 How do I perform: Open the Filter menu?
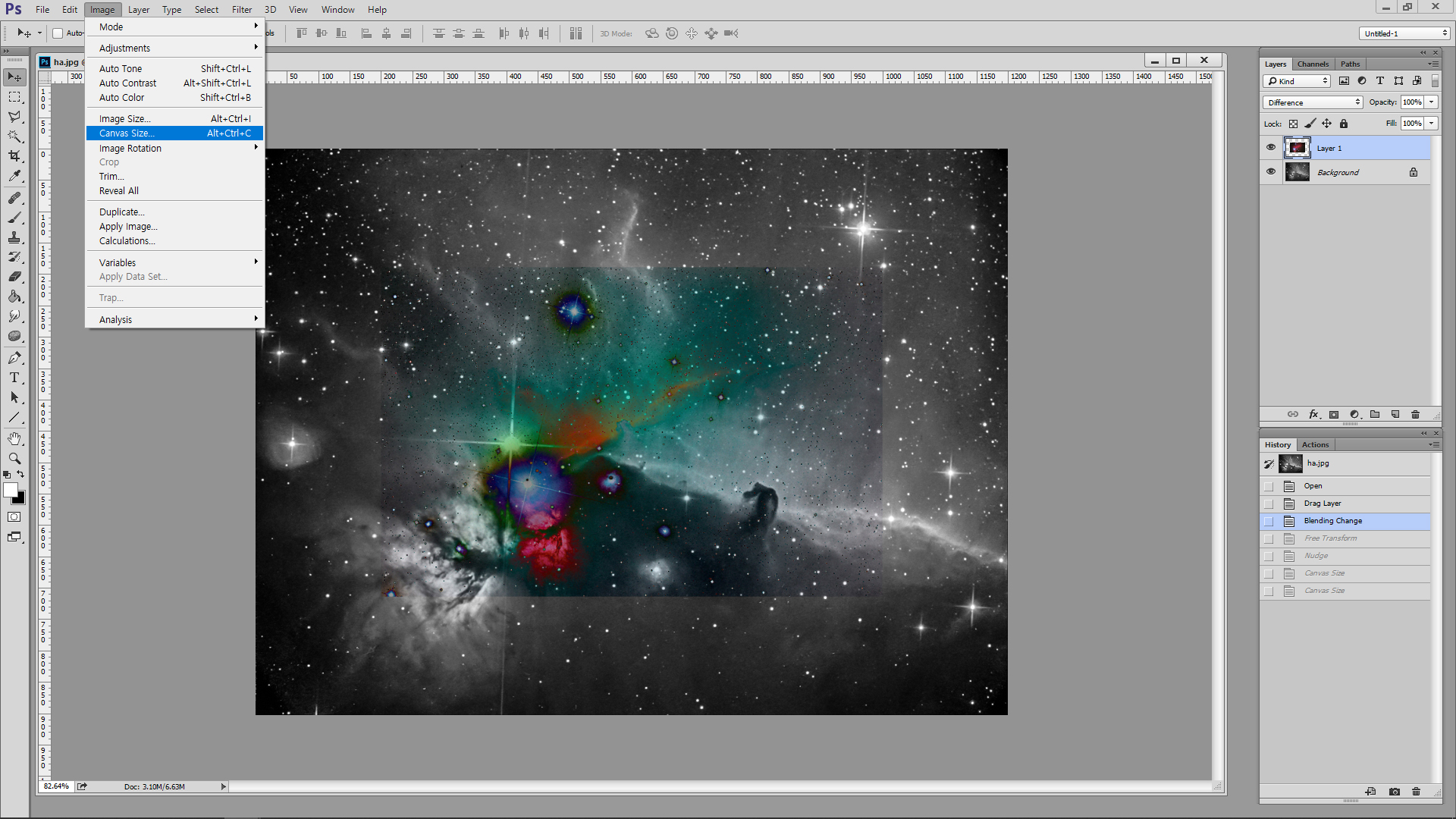(x=242, y=10)
